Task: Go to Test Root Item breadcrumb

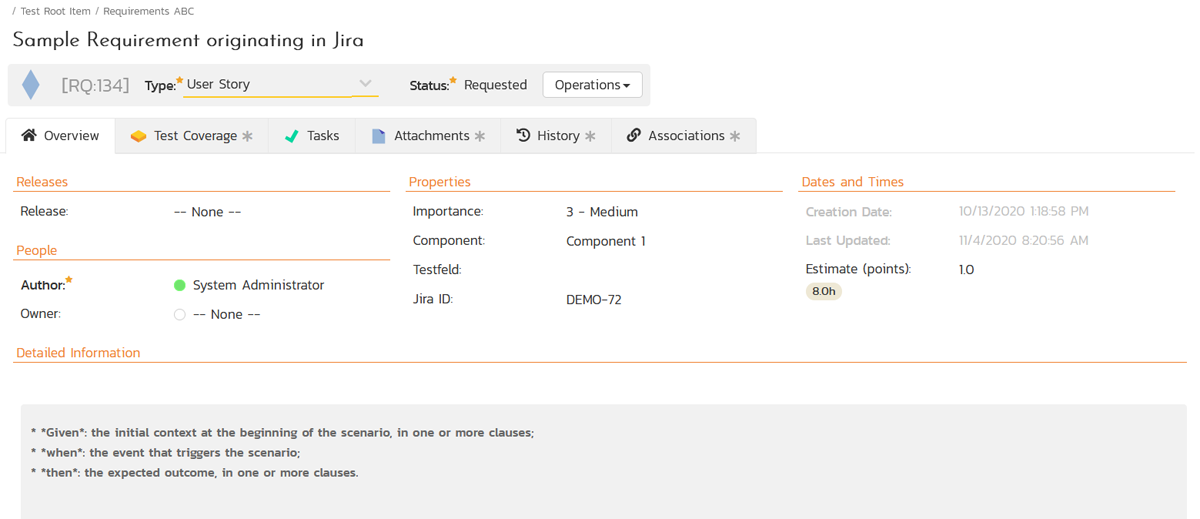Action: coord(55,11)
